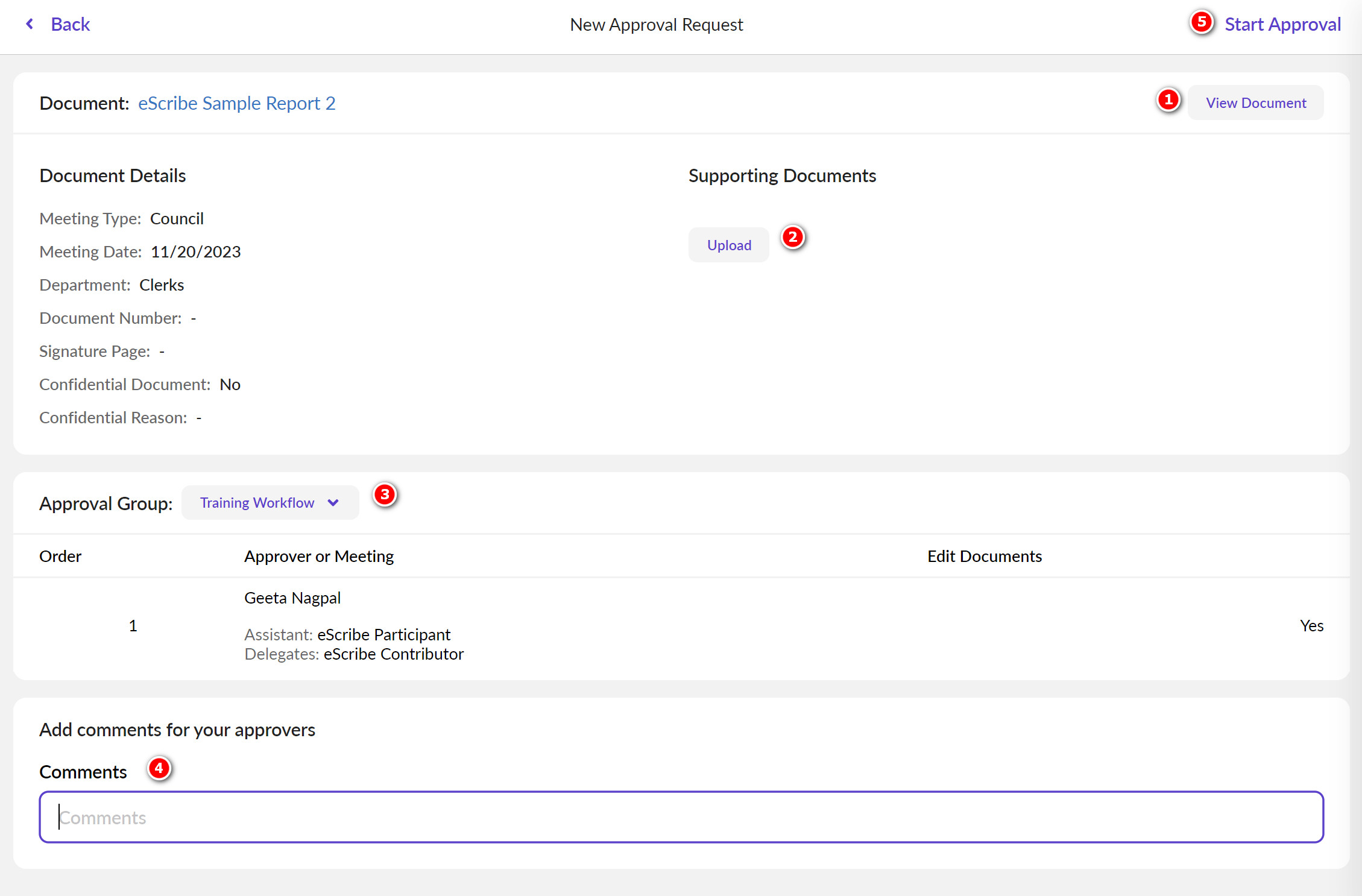Viewport: 1362px width, 896px height.
Task: Click the Approver or Meeting column header
Action: click(x=318, y=556)
